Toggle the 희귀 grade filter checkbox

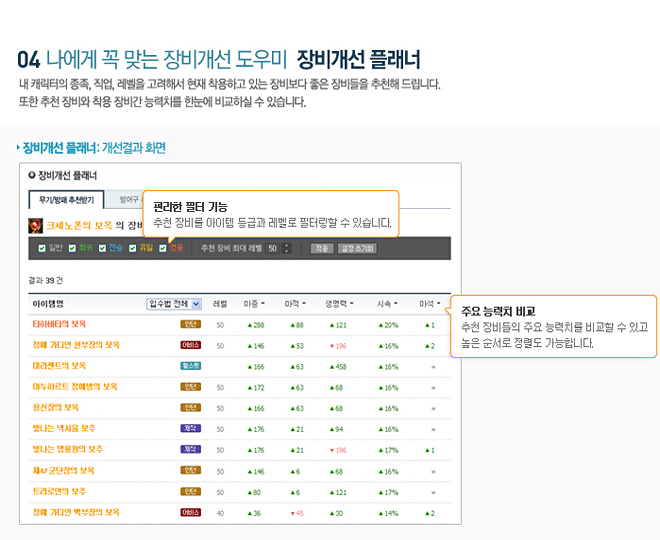click(x=72, y=248)
